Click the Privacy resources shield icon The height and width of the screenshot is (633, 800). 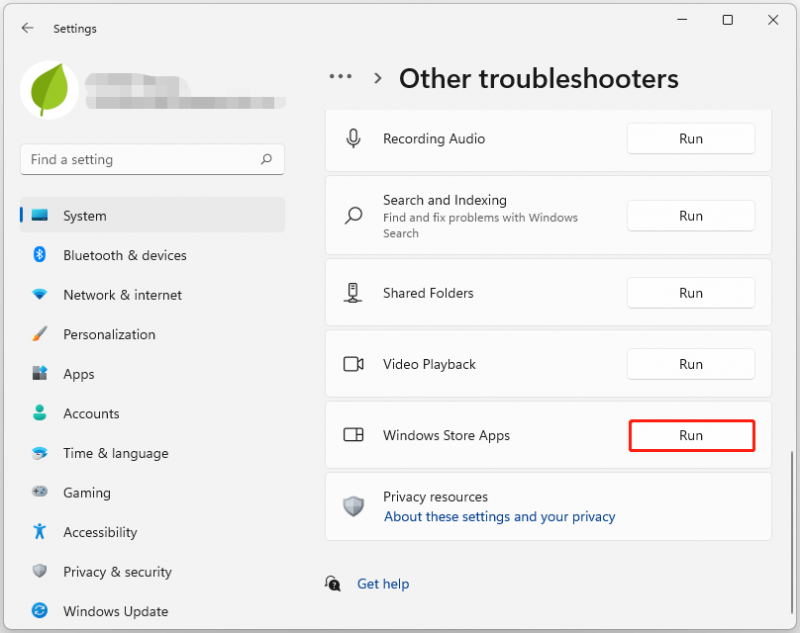pos(353,506)
